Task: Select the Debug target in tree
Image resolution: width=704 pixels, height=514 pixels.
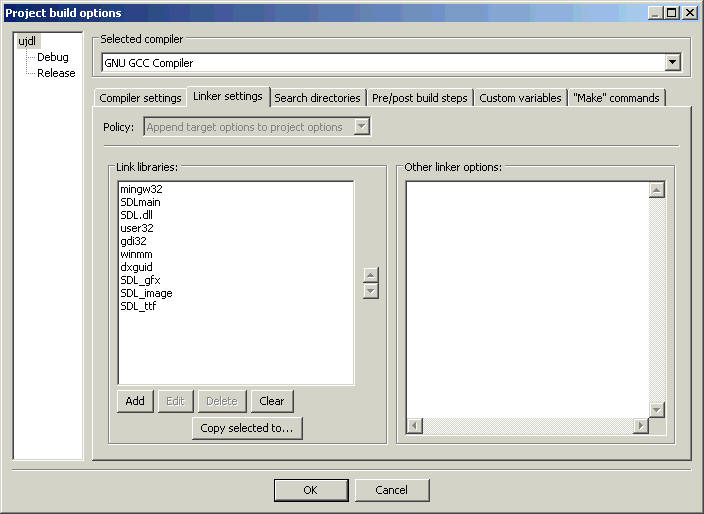Action: point(52,57)
